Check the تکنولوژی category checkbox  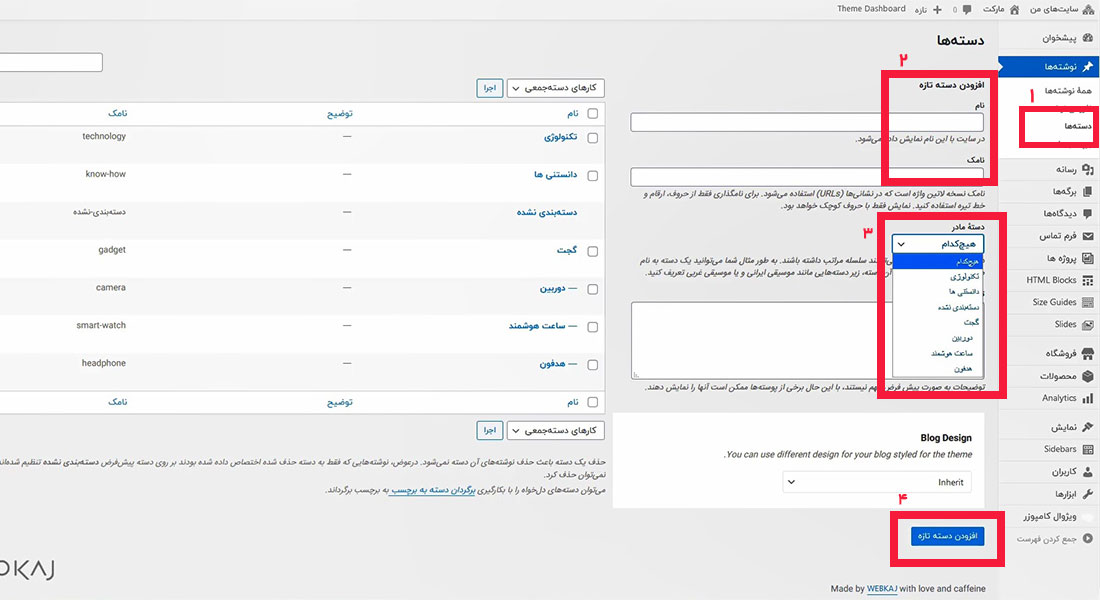(x=593, y=138)
